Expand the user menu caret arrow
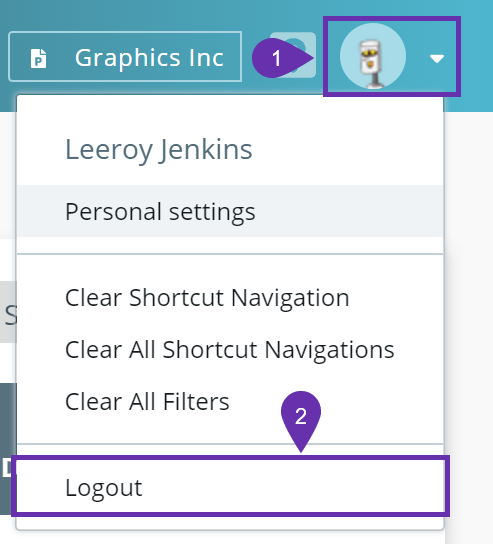Image resolution: width=493 pixels, height=544 pixels. tap(437, 59)
